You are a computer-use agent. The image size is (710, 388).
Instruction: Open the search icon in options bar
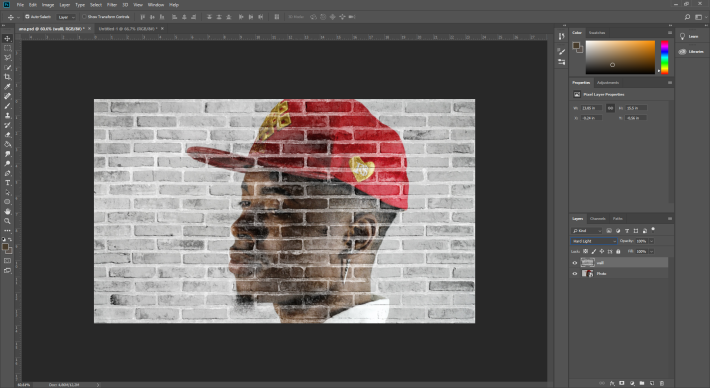pyautogui.click(x=687, y=17)
